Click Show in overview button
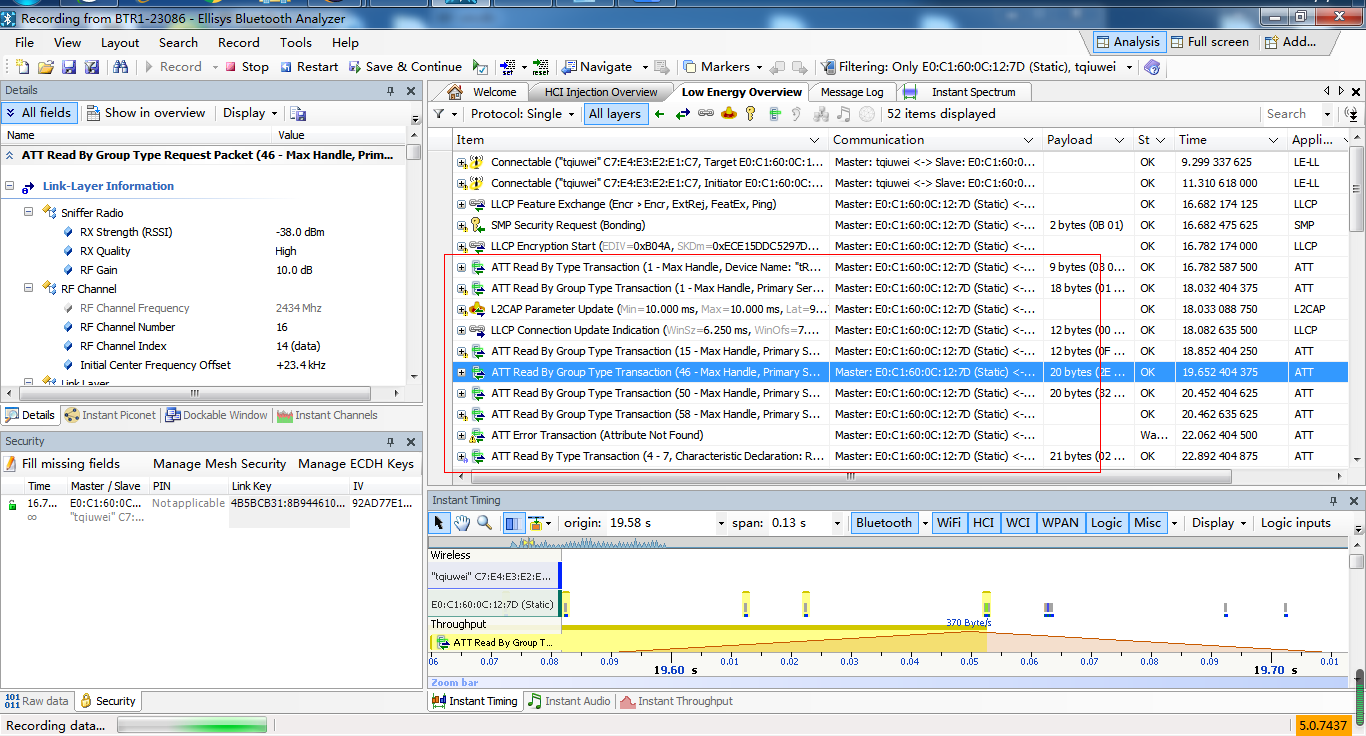 [x=146, y=113]
